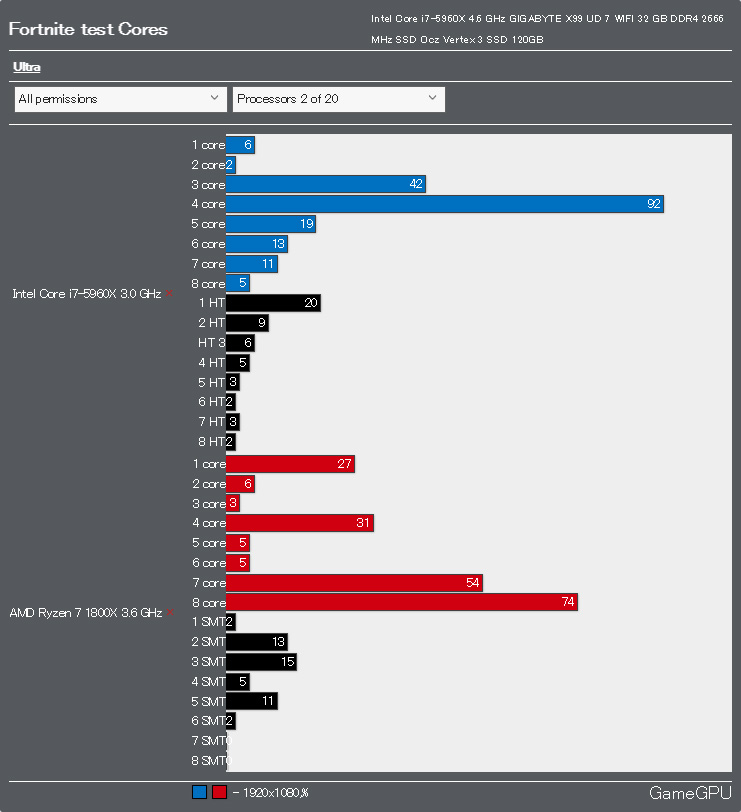This screenshot has height=812, width=741.
Task: Click the 7 SMT row label
Action: (209, 741)
